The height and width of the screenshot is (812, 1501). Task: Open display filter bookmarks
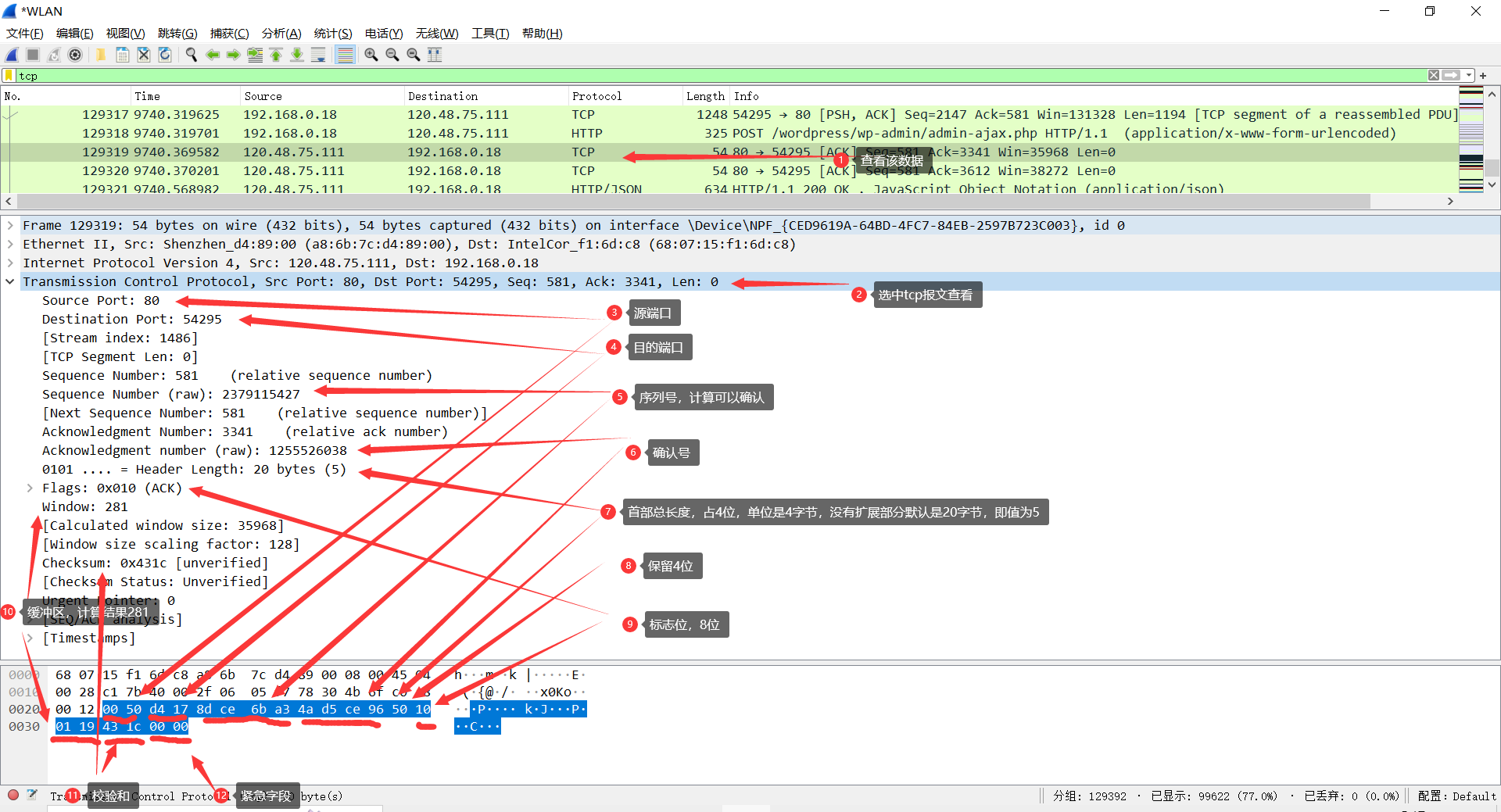pos(9,76)
